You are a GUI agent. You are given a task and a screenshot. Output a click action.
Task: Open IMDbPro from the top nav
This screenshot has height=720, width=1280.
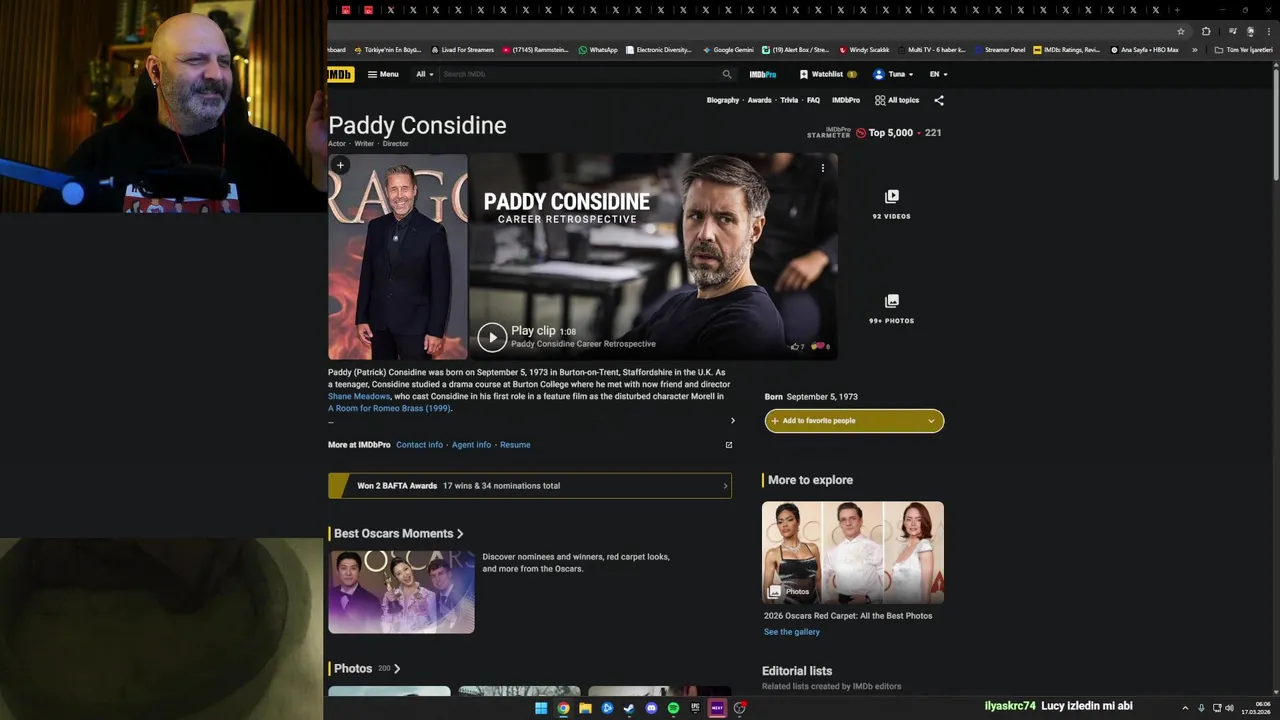763,74
